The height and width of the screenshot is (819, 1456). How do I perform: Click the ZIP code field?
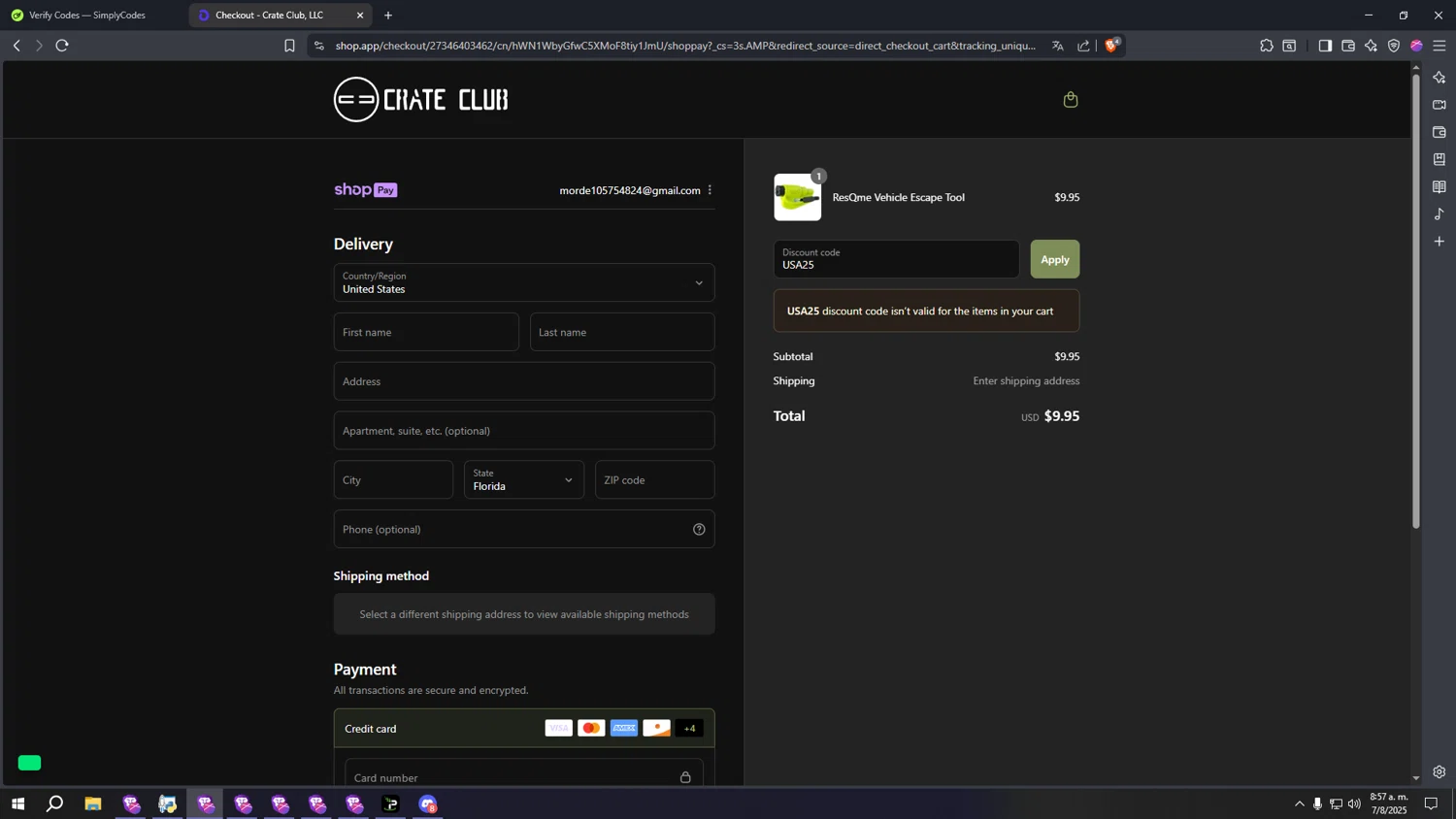[x=655, y=479]
